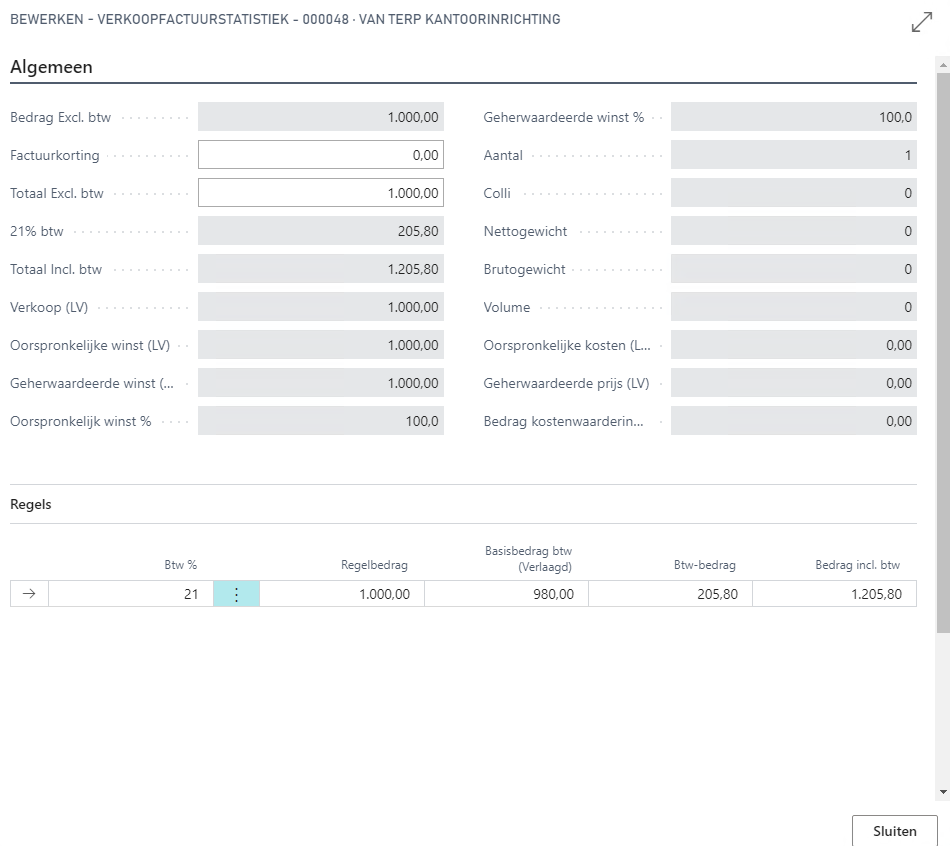
Task: Edit the Factuurkorting input field
Action: (320, 155)
